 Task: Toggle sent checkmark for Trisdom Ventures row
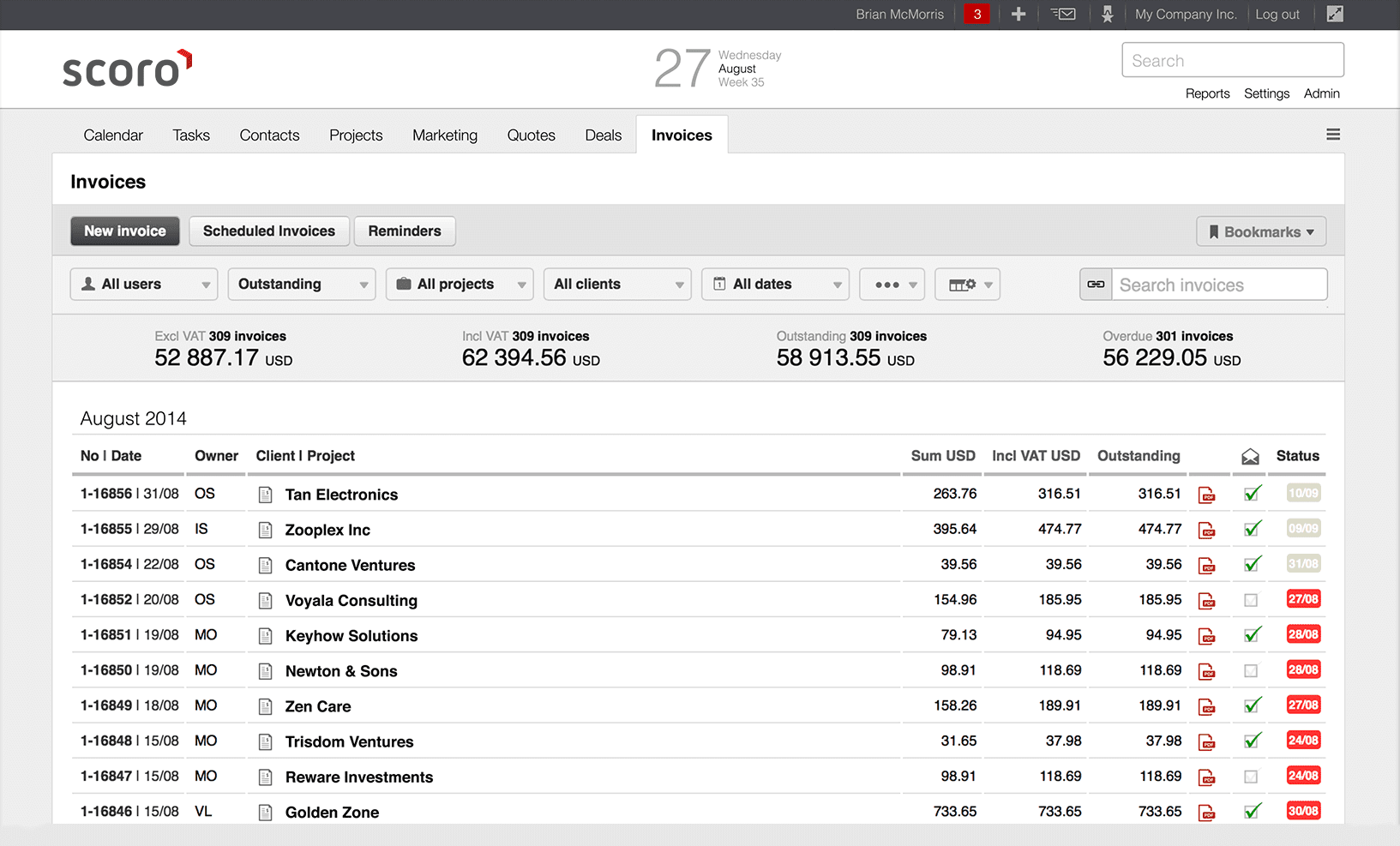point(1253,740)
